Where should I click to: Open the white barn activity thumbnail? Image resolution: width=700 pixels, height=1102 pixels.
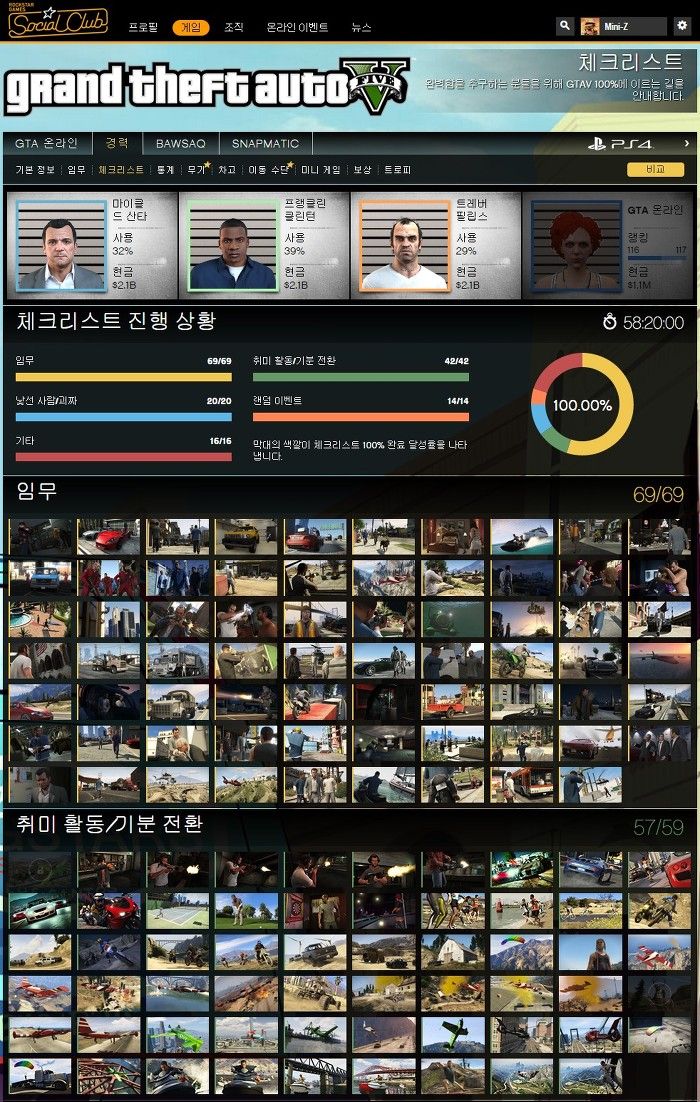453,952
